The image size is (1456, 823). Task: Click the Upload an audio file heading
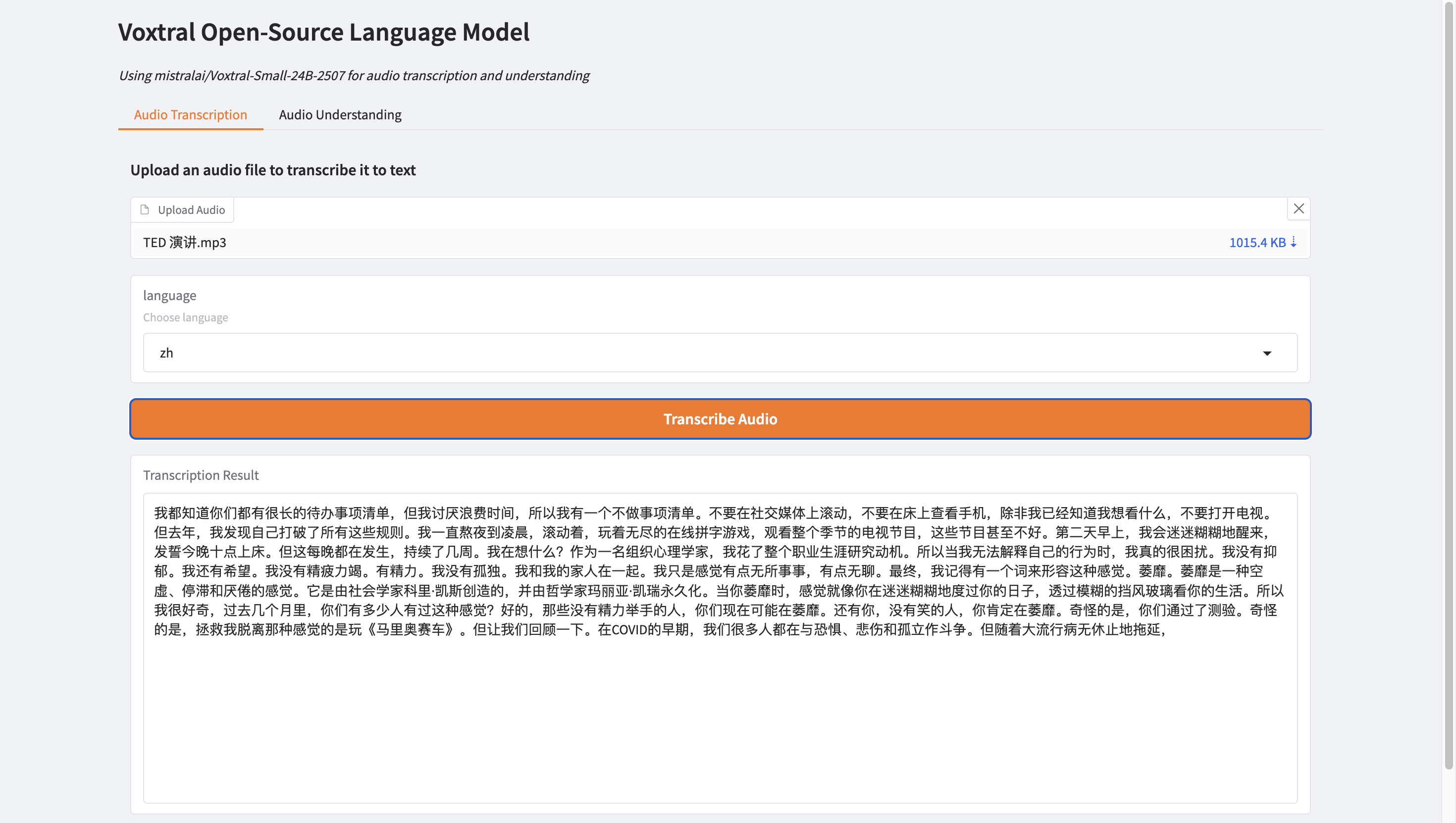click(x=273, y=170)
